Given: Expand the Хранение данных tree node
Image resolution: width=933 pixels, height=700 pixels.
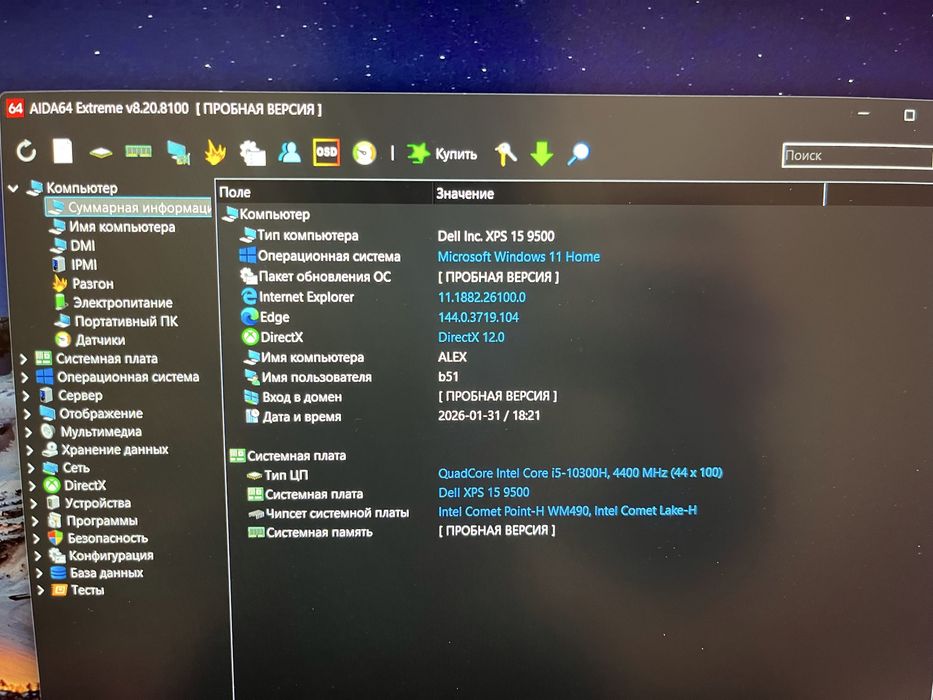Looking at the screenshot, I should click(x=30, y=450).
